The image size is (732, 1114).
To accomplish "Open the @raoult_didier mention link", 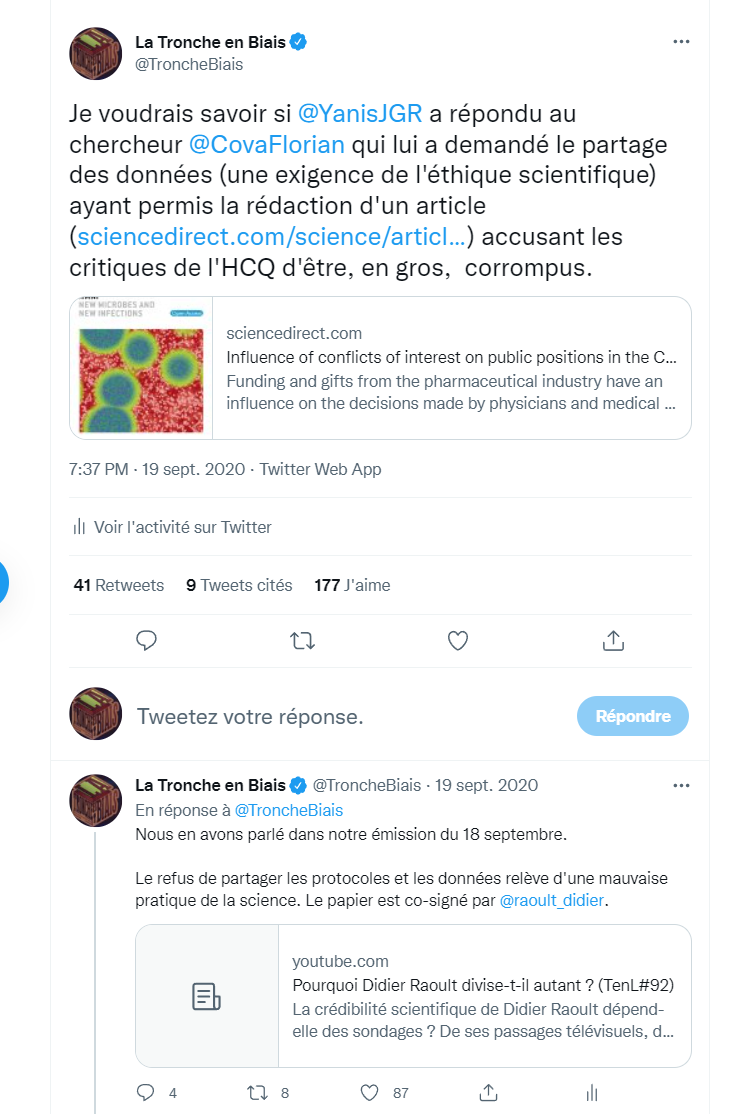I will [553, 900].
